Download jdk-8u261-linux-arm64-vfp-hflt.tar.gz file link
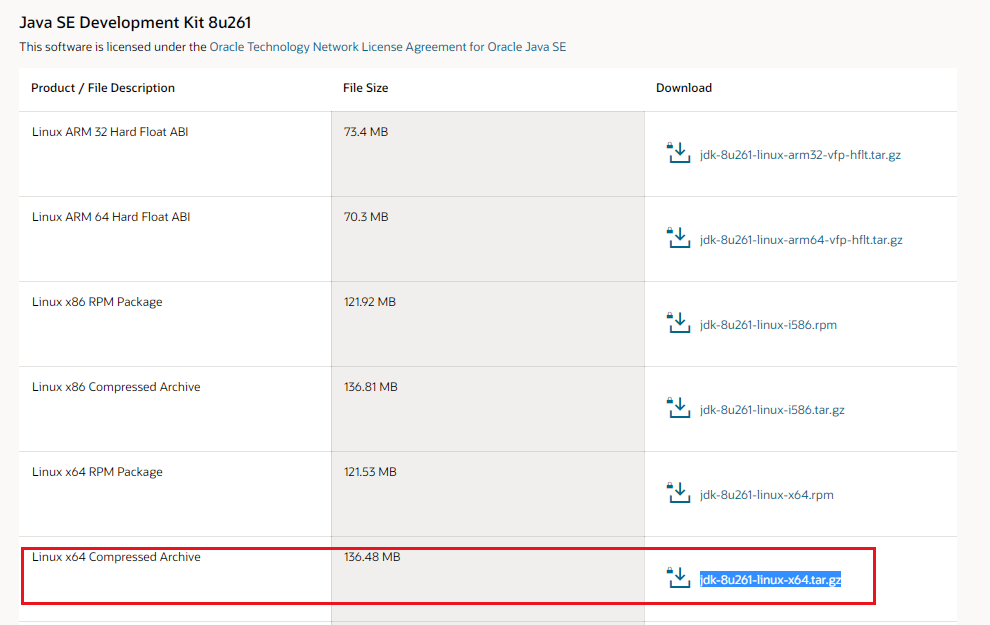This screenshot has width=990, height=625. click(801, 240)
